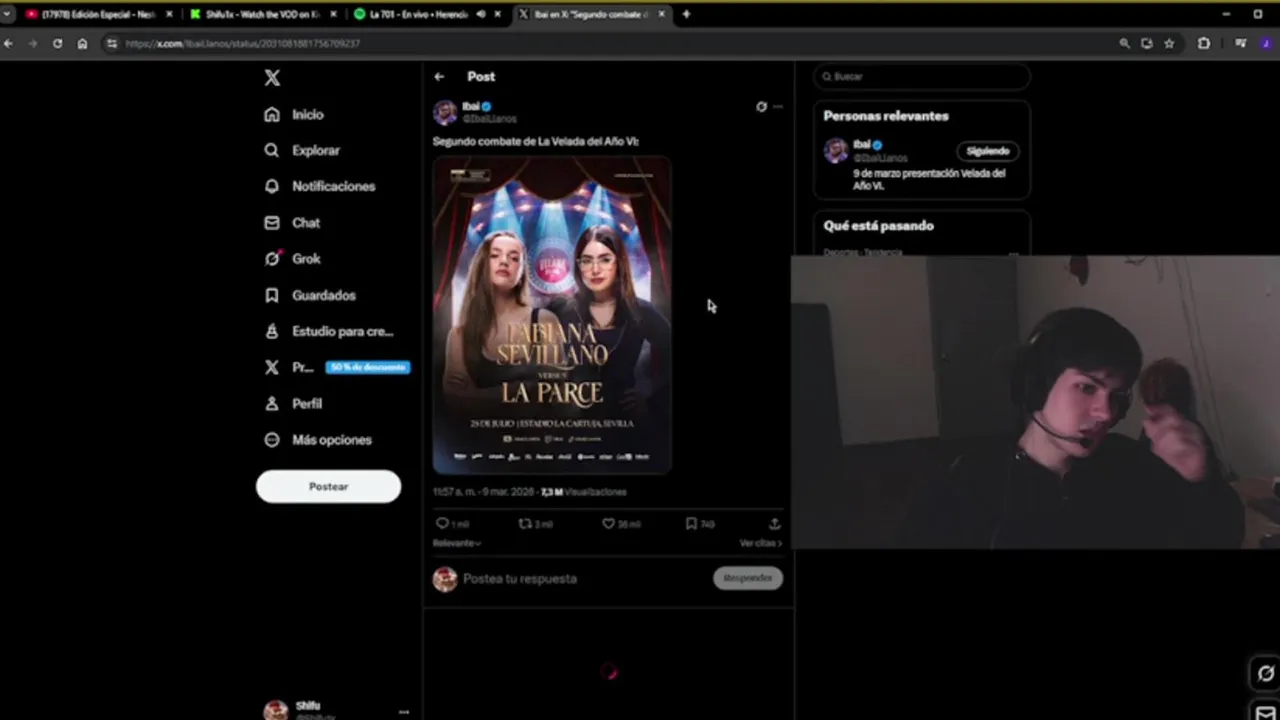Toggle the Siguiendo follow button for Ibai
Screen dimensions: 1280x720
(x=988, y=151)
